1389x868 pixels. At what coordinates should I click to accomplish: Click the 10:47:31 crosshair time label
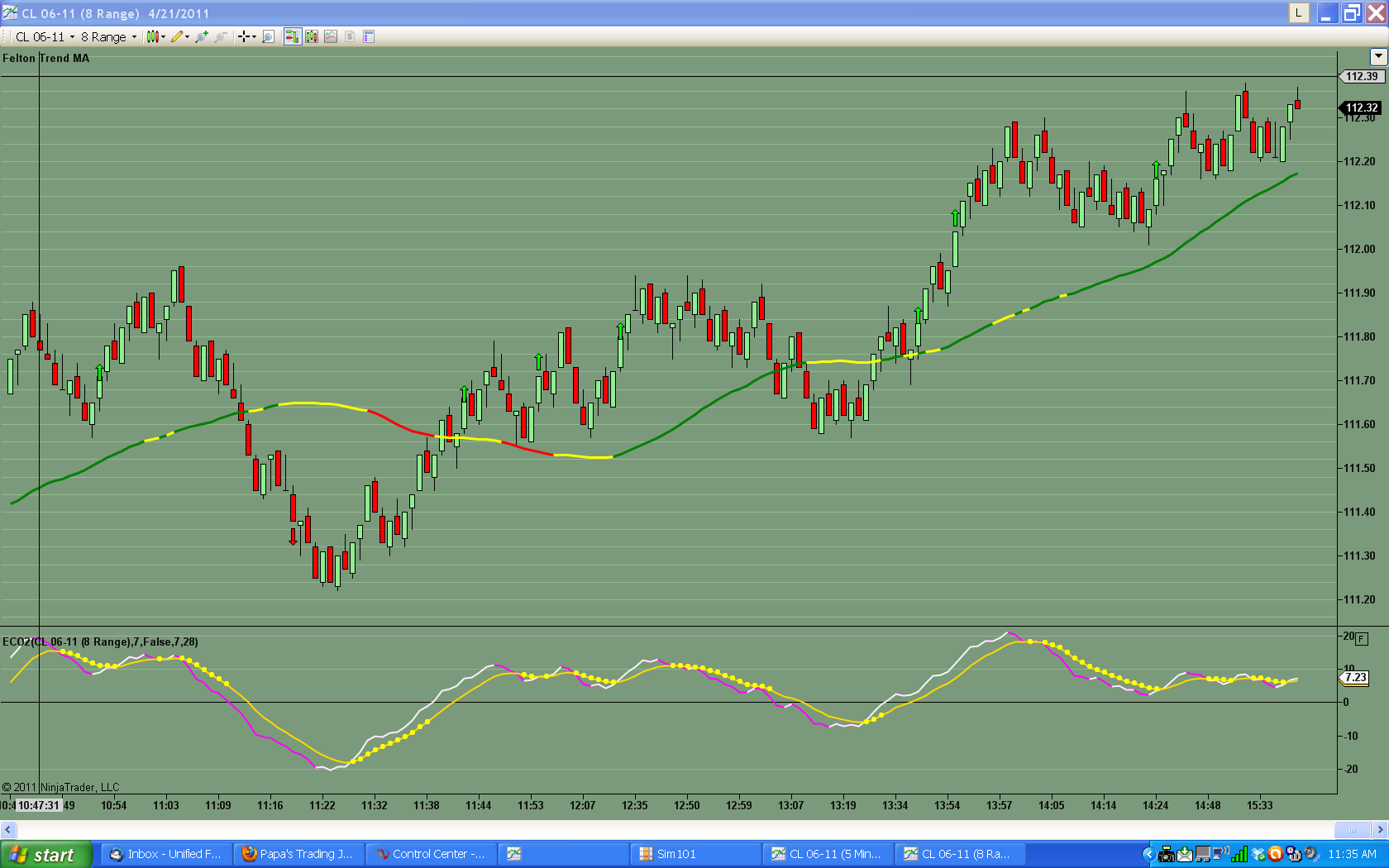39,805
